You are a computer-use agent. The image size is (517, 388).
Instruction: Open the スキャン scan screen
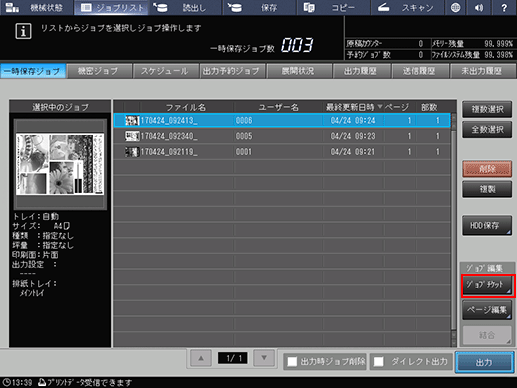click(408, 7)
